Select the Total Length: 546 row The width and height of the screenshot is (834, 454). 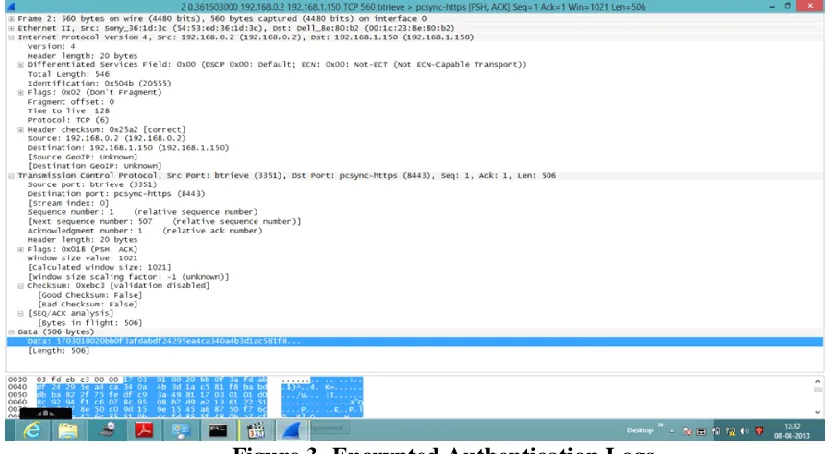tap(69, 74)
